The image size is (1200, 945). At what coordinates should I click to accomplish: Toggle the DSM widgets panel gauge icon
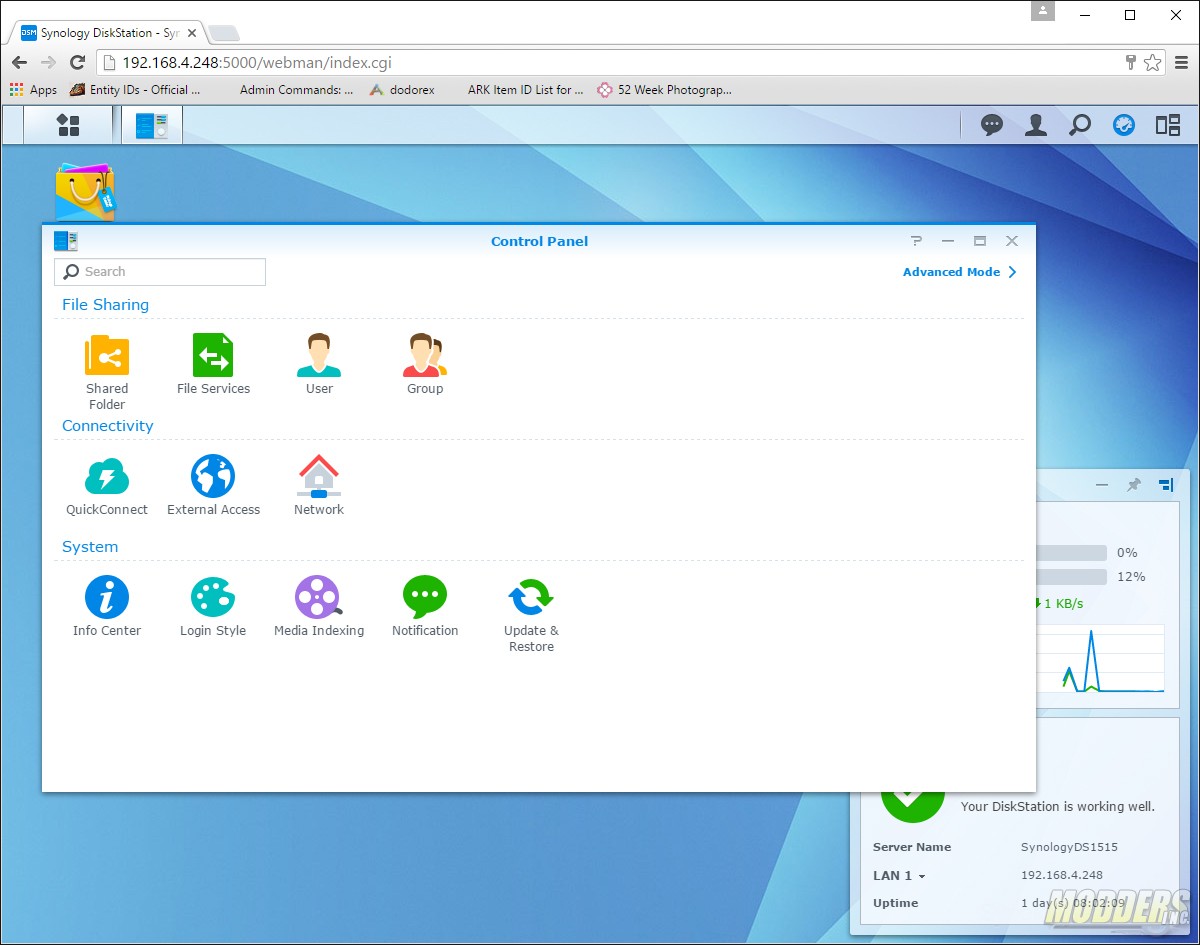click(1124, 125)
